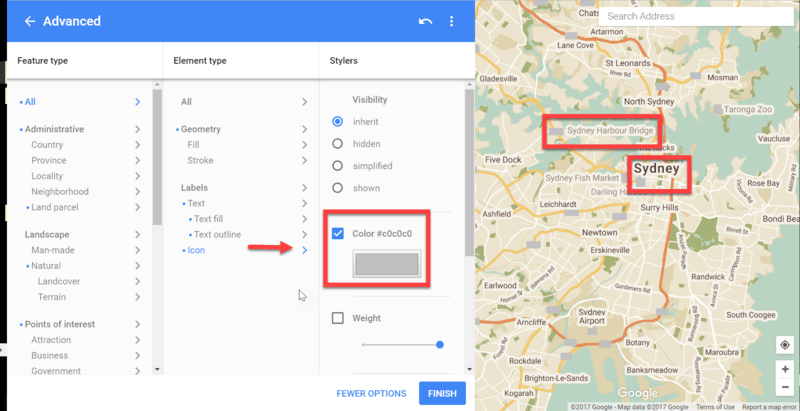Select Government feature type
Viewport: 800px width, 411px height.
[x=56, y=371]
